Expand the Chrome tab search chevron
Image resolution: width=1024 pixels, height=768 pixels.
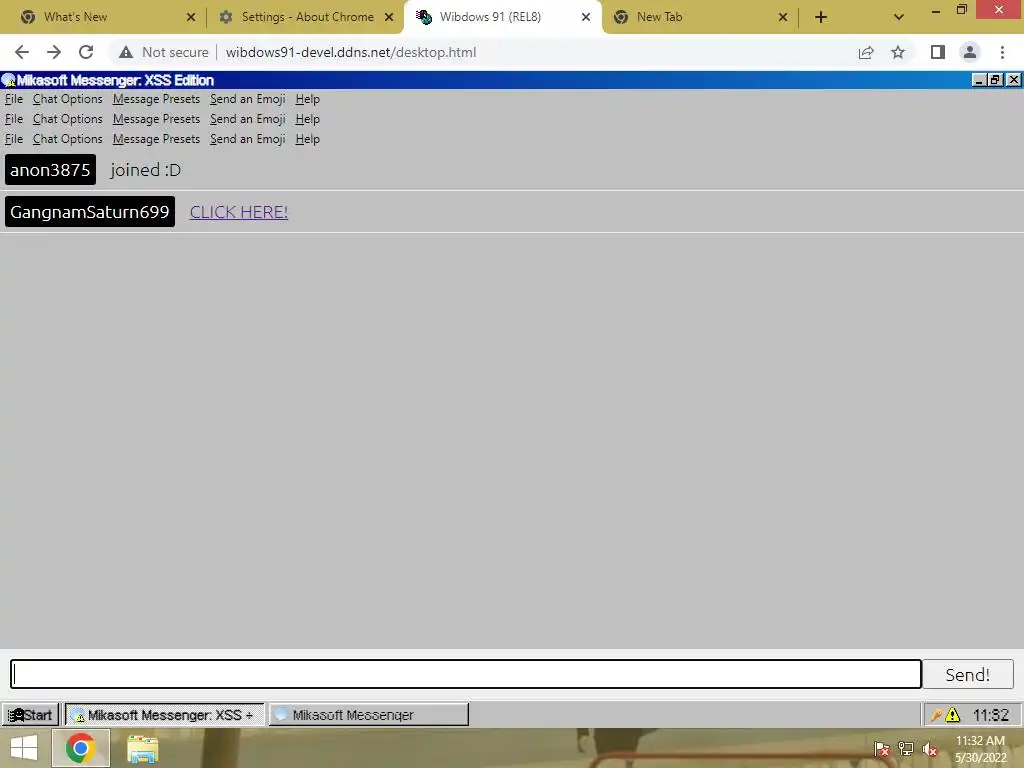[899, 17]
